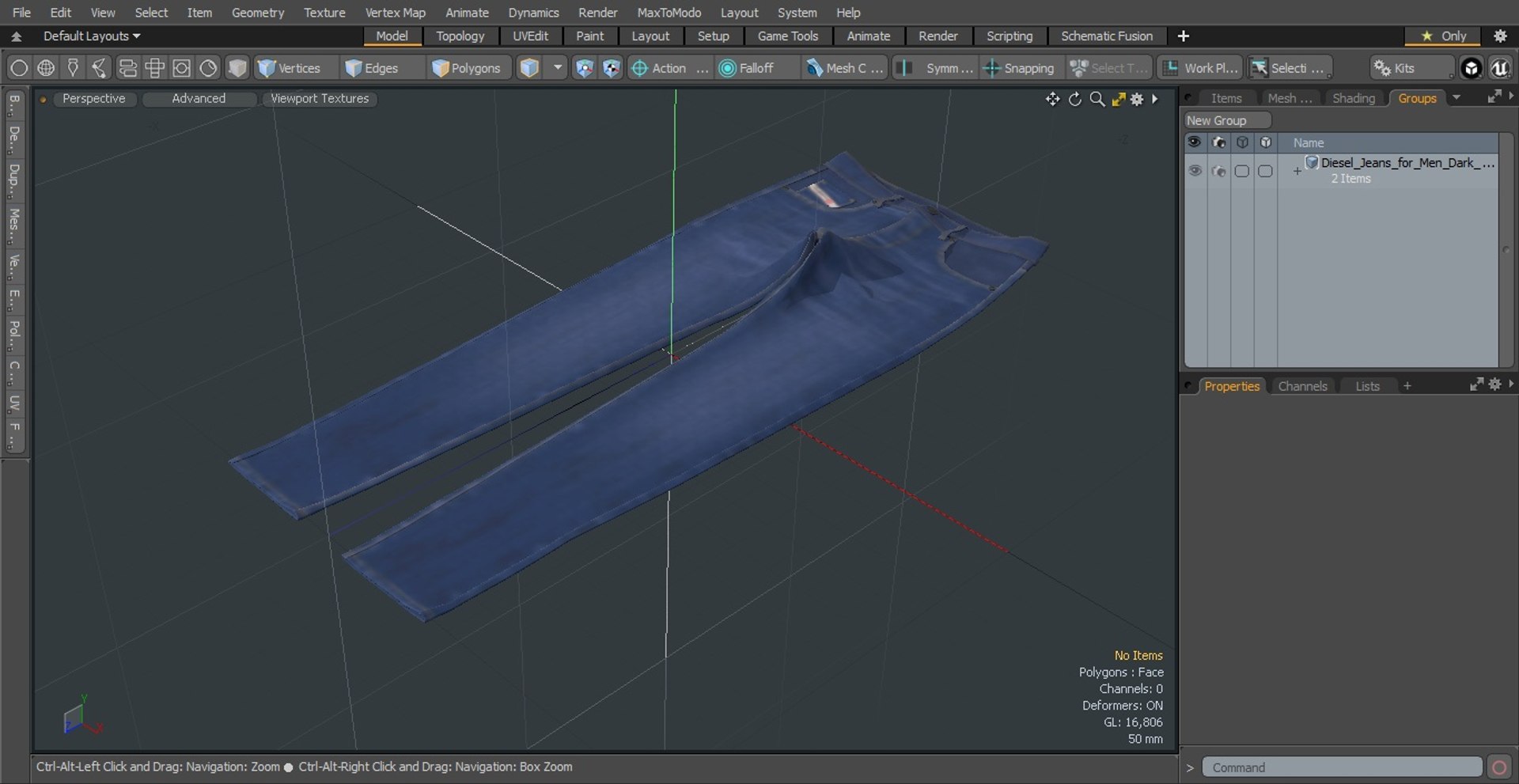Viewport: 1519px width, 784px height.
Task: Open the Geometry menu
Action: 257,13
